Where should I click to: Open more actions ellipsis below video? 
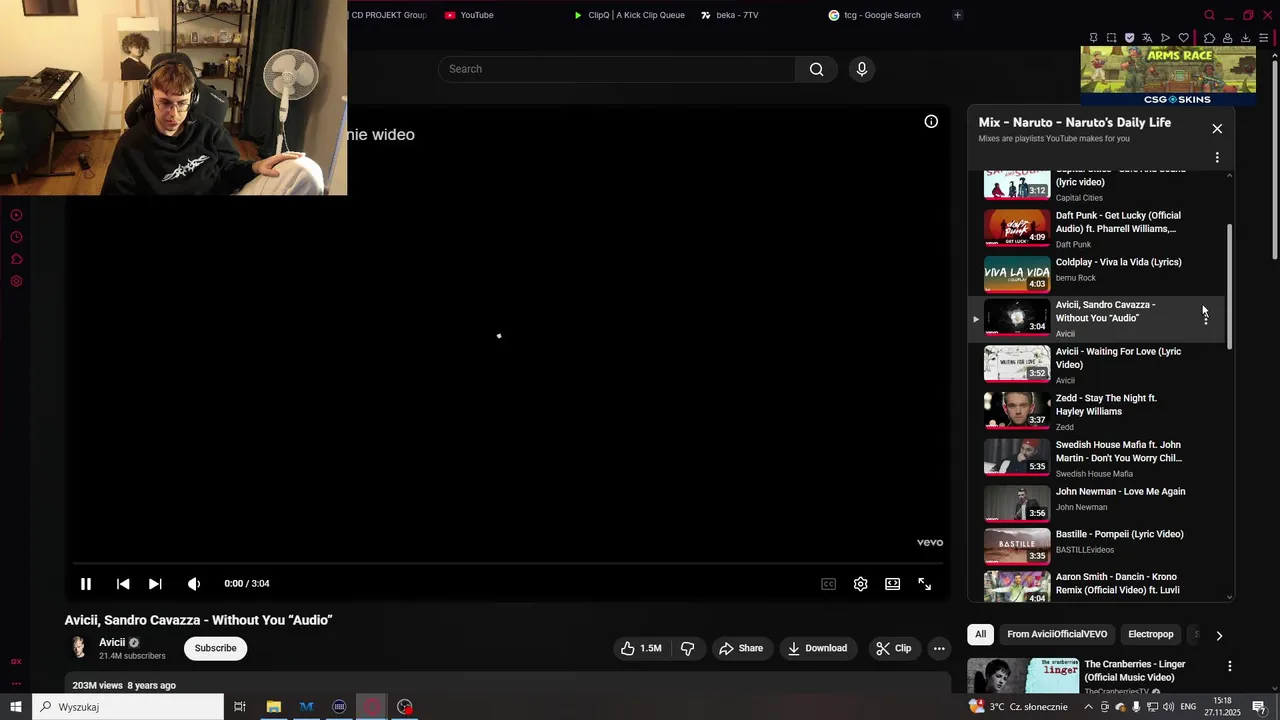pyautogui.click(x=939, y=648)
